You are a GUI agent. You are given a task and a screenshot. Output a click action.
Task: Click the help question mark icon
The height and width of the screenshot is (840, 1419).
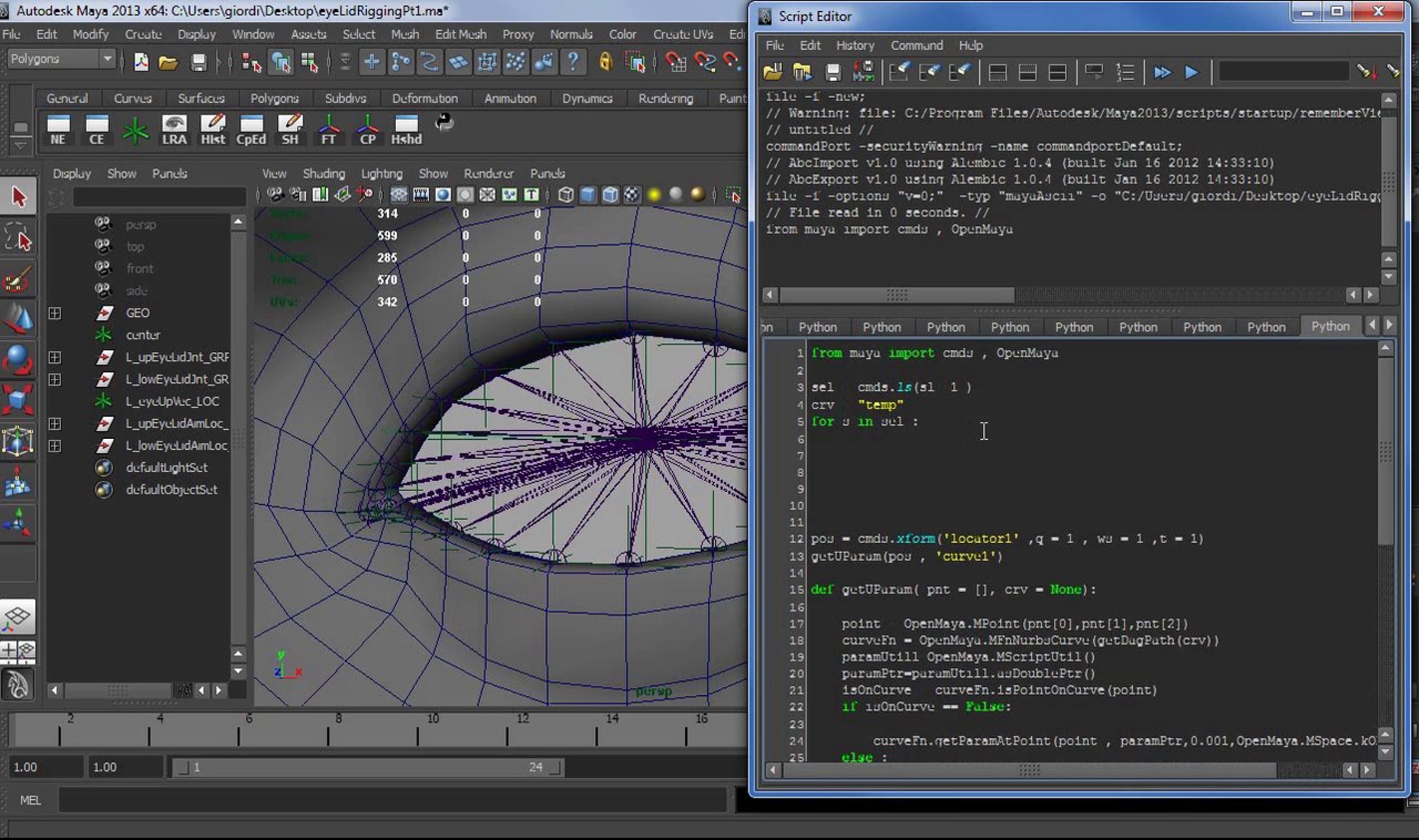[572, 61]
